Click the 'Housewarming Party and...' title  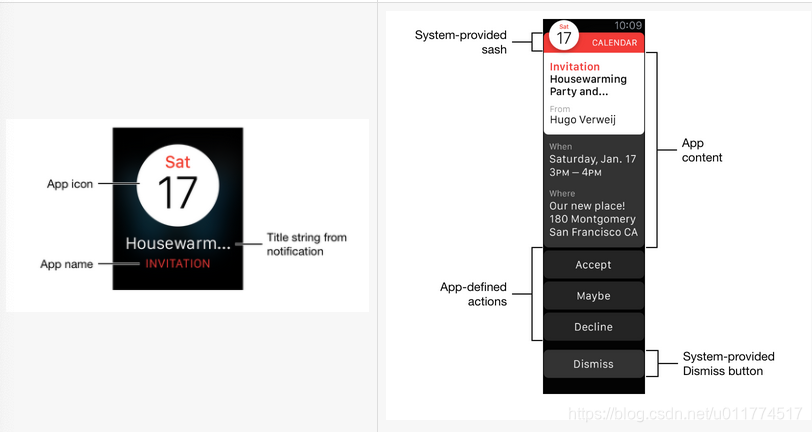[x=588, y=85]
